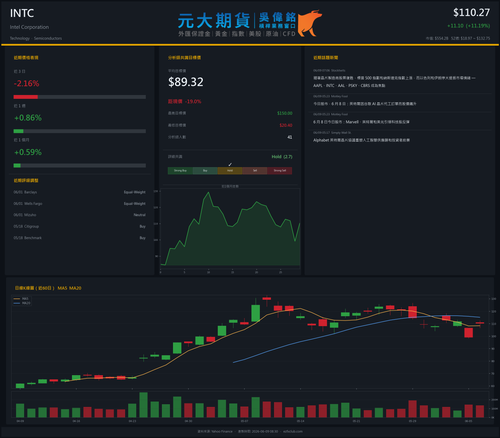
Task: Click the 元大期貨 banner title
Action: pos(214,21)
